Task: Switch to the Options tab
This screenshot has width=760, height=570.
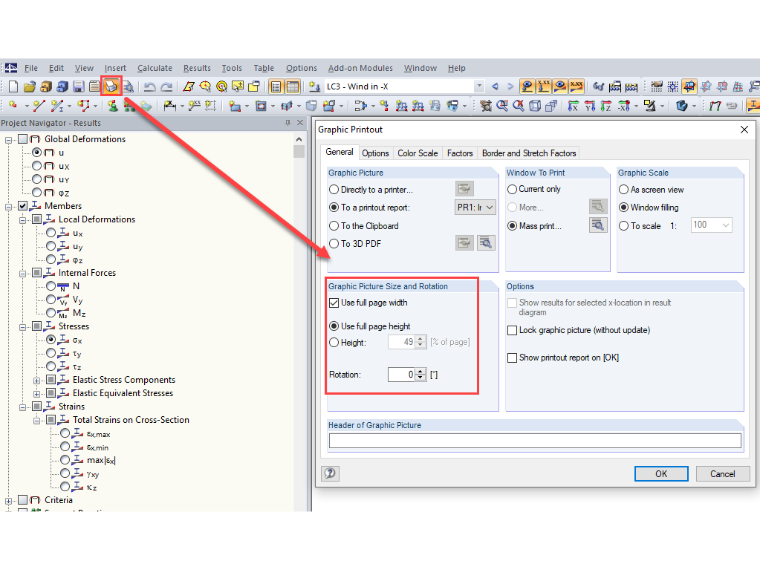Action: coord(375,153)
